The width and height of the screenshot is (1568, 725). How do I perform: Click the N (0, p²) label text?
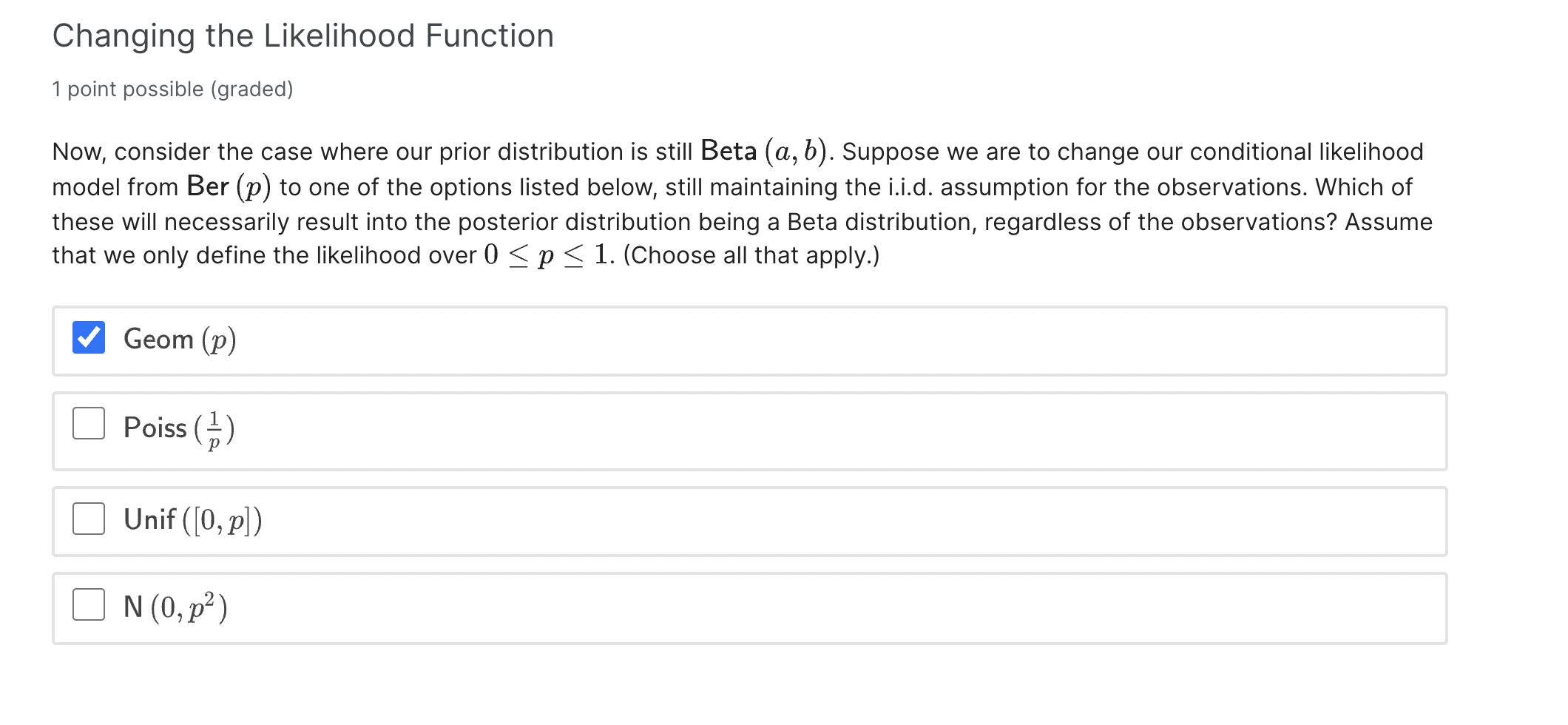point(175,607)
